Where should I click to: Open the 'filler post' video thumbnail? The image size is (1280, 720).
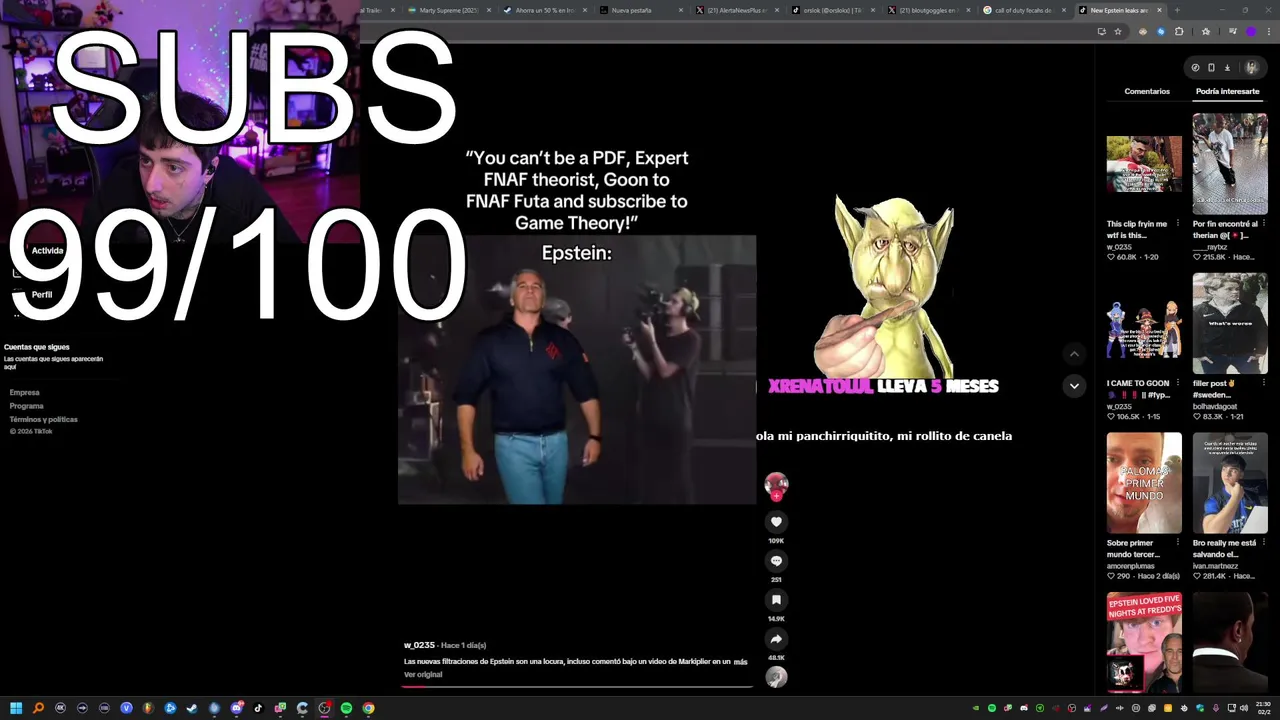(1230, 324)
